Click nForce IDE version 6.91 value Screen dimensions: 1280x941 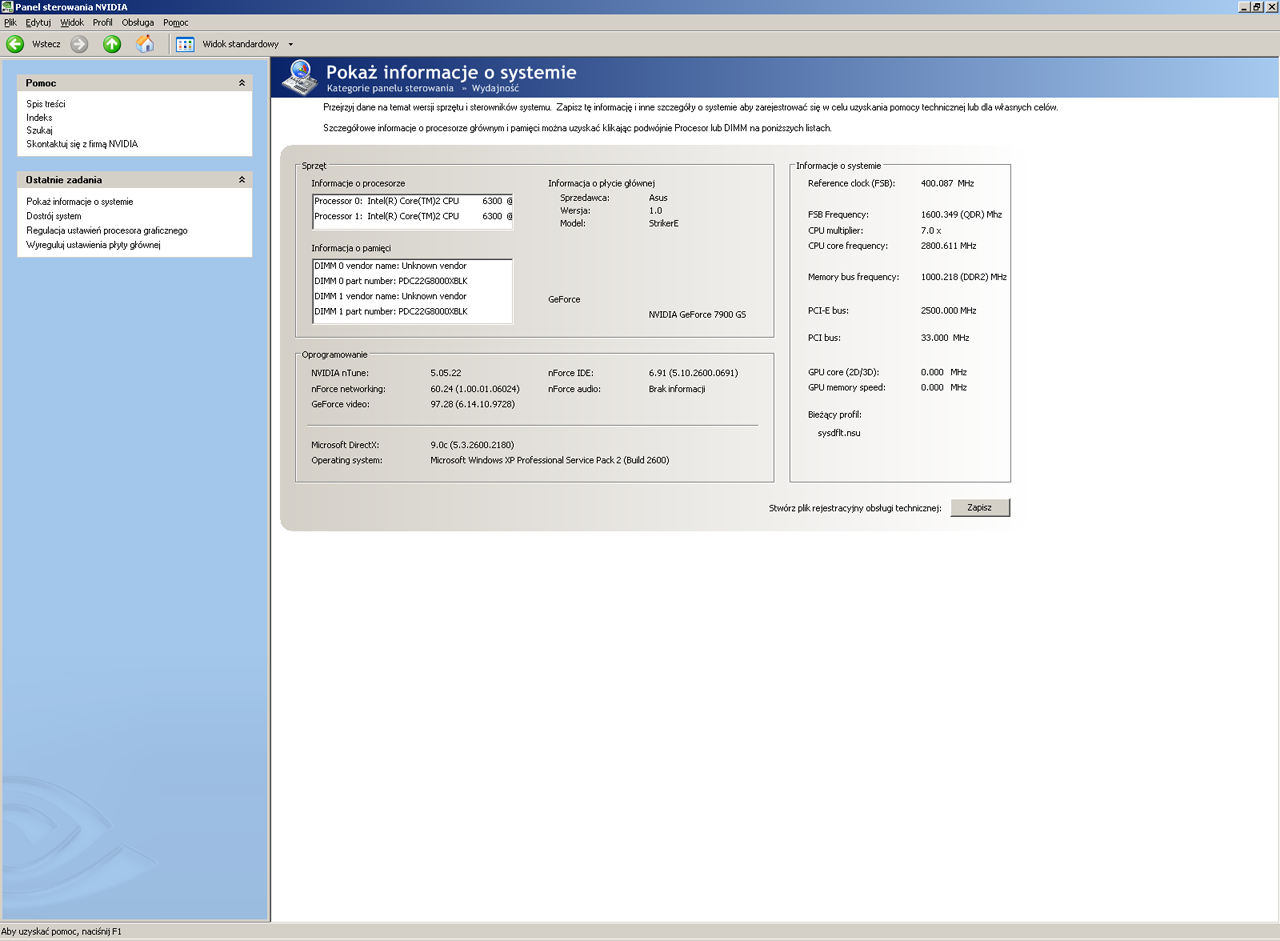click(x=693, y=373)
